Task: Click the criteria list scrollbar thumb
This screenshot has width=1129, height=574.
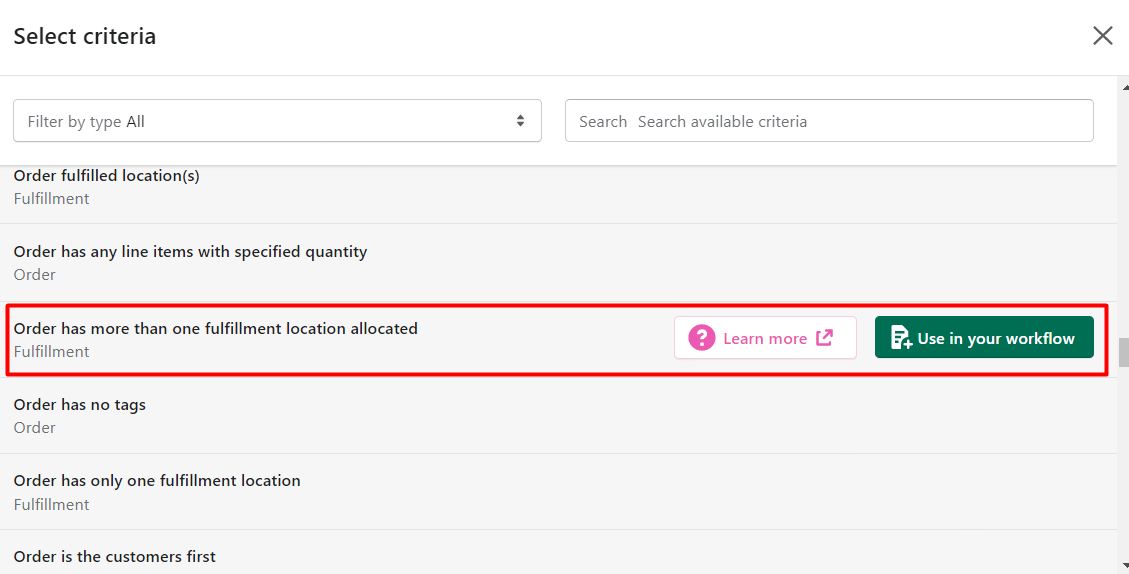Action: (1124, 353)
